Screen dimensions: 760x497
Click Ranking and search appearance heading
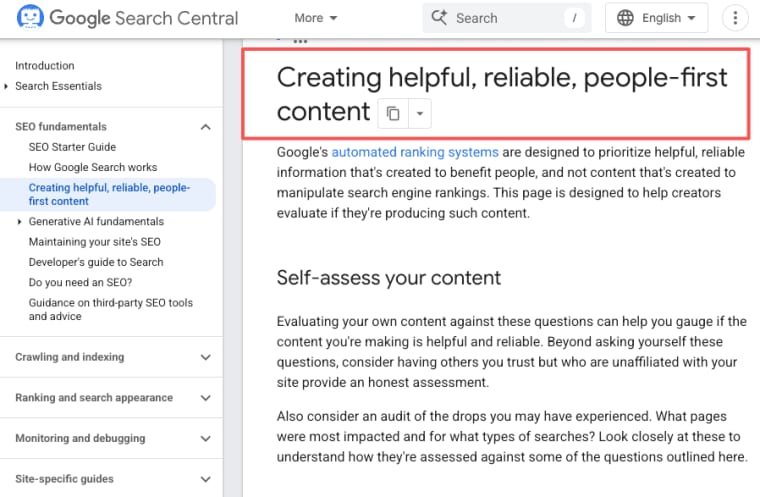[x=94, y=398]
